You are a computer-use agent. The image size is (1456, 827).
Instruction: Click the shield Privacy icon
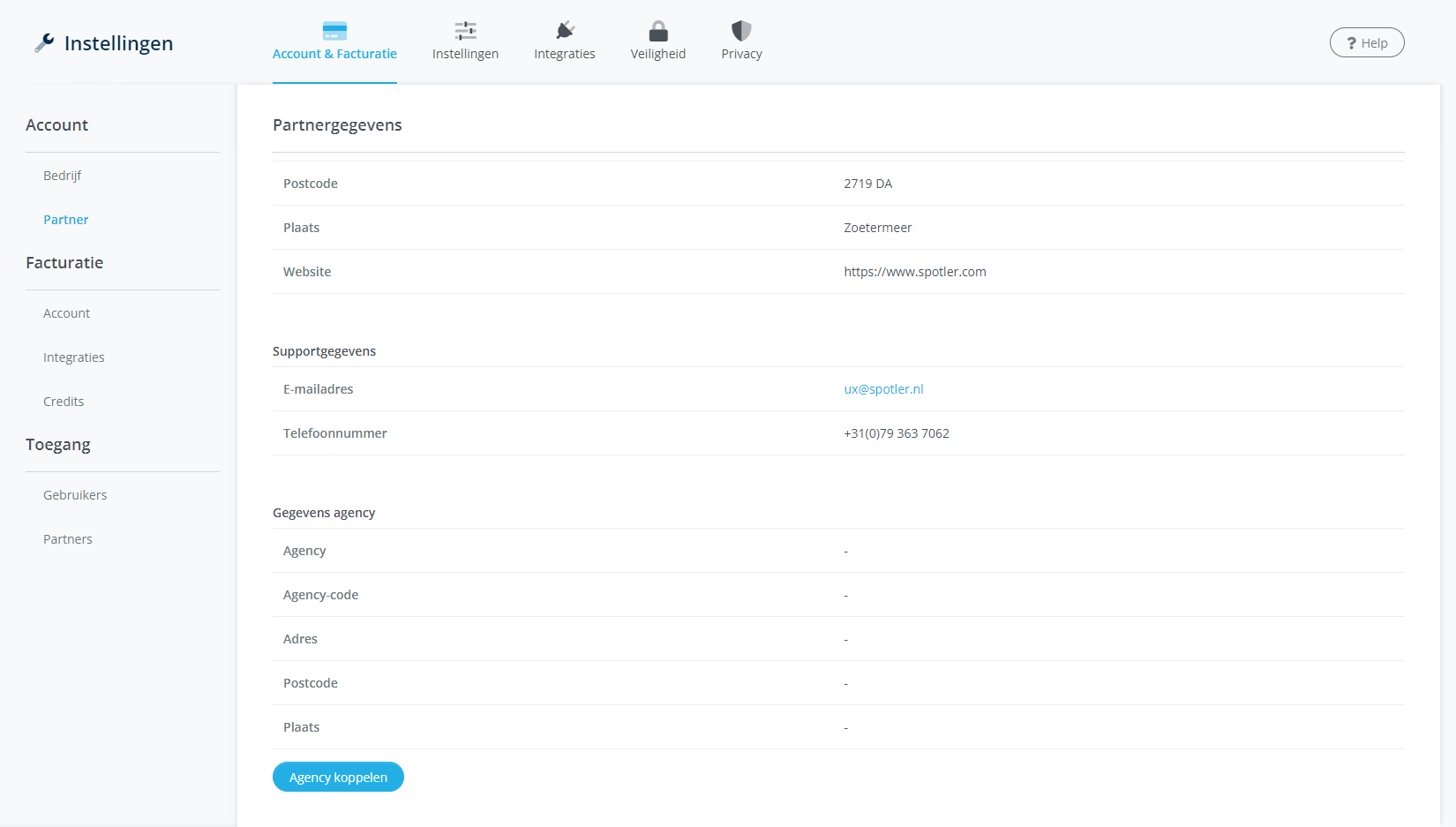pos(741,31)
